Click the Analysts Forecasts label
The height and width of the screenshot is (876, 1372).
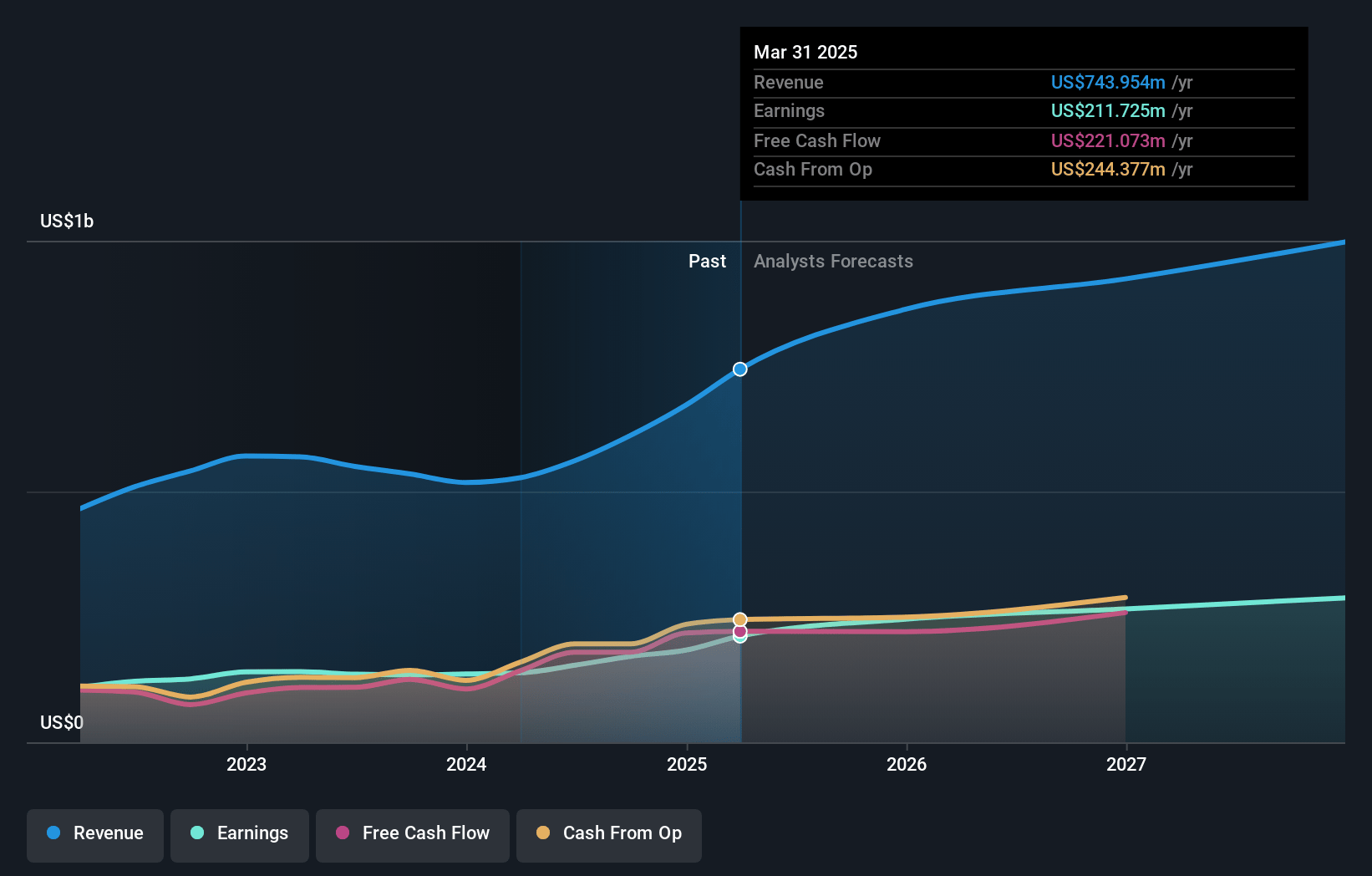point(833,262)
